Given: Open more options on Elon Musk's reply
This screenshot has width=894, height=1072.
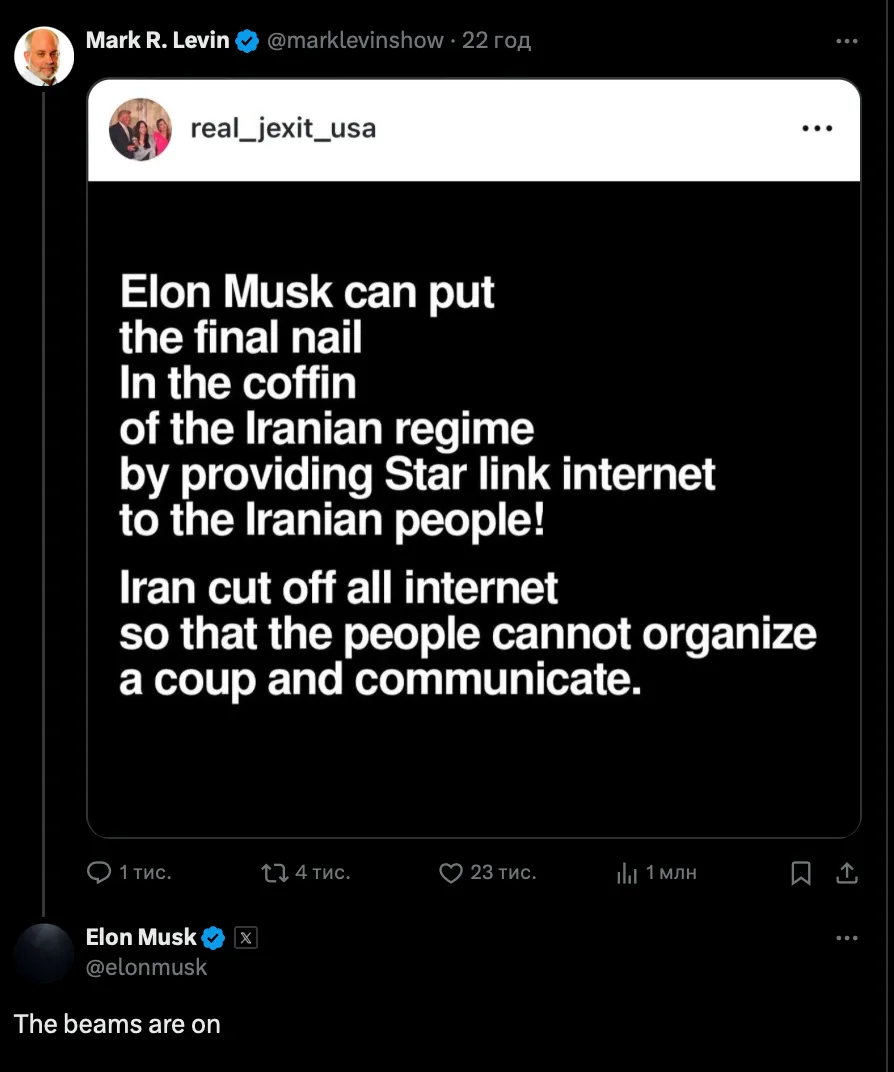Looking at the screenshot, I should (846, 938).
